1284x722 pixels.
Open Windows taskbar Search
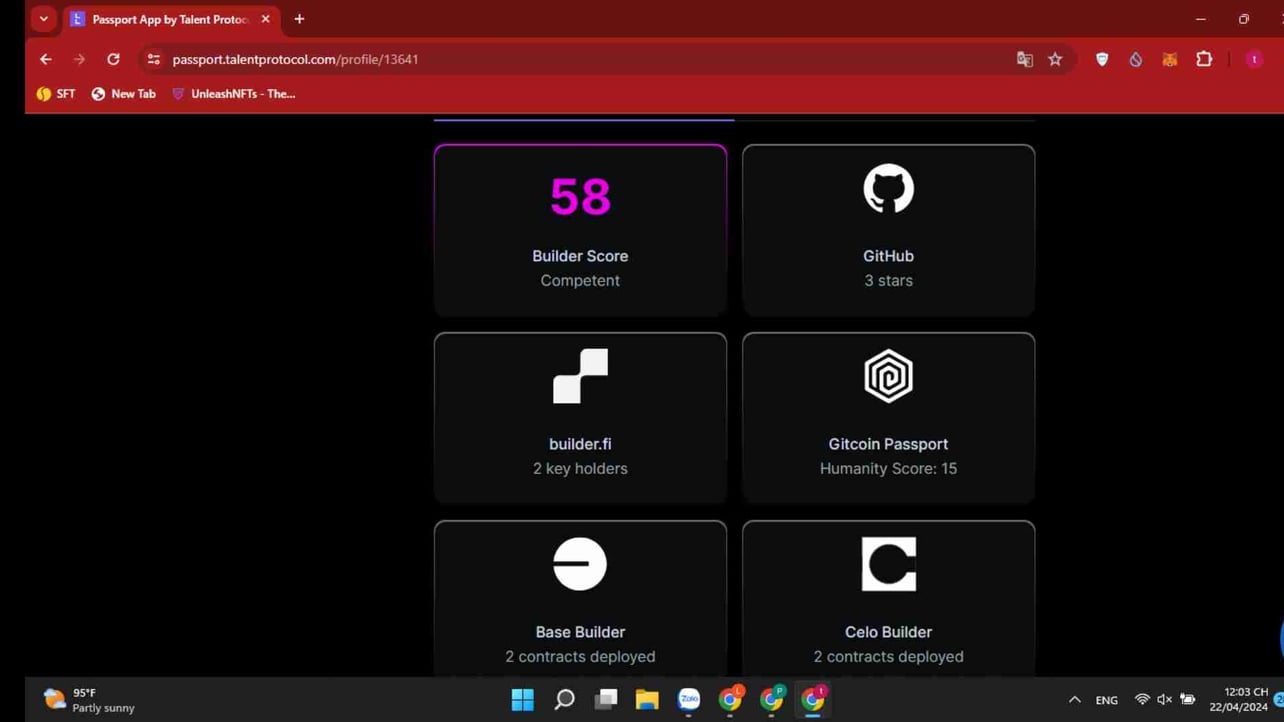click(564, 700)
